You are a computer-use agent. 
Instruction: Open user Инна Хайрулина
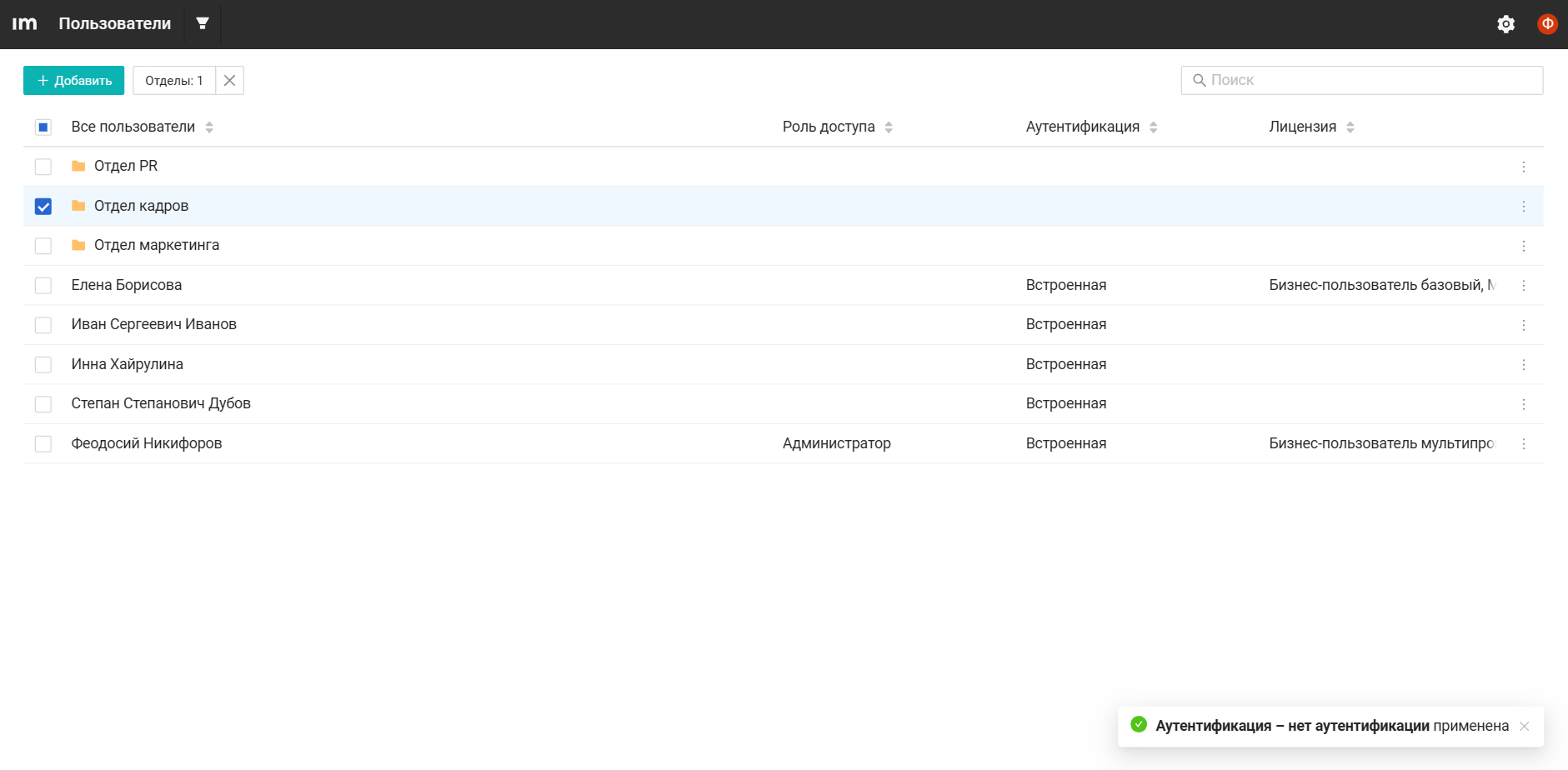tap(128, 364)
